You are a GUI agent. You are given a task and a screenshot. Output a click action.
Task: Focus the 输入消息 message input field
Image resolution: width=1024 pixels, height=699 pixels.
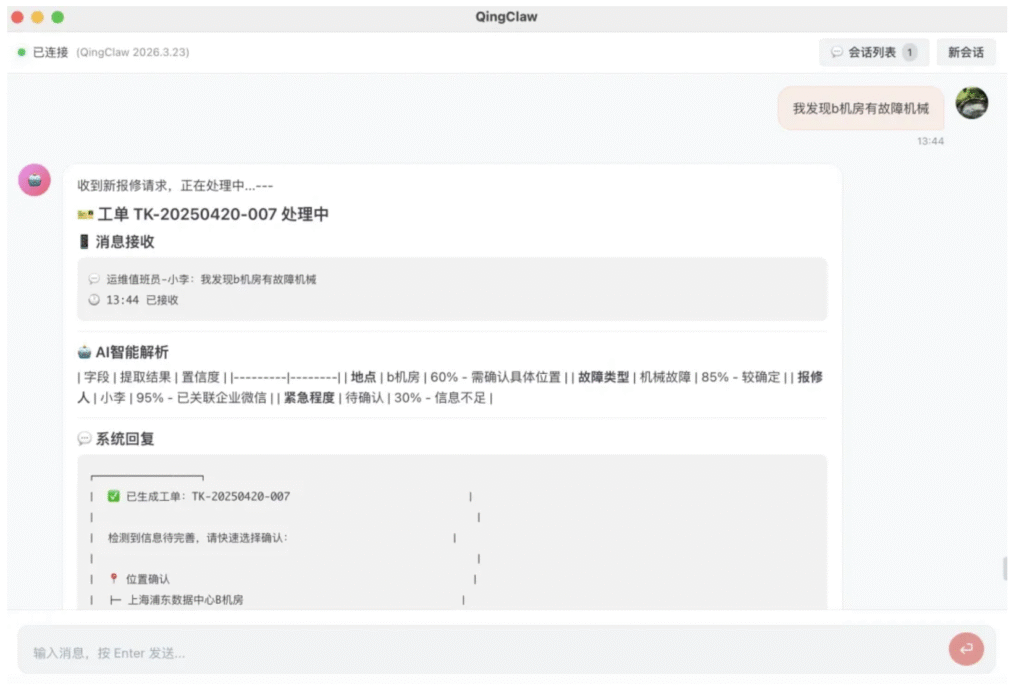[x=480, y=652]
